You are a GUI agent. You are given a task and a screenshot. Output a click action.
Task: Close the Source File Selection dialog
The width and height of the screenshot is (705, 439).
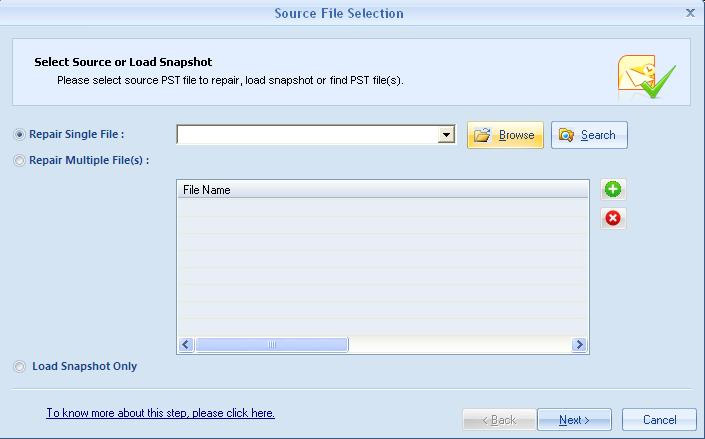pyautogui.click(x=690, y=13)
